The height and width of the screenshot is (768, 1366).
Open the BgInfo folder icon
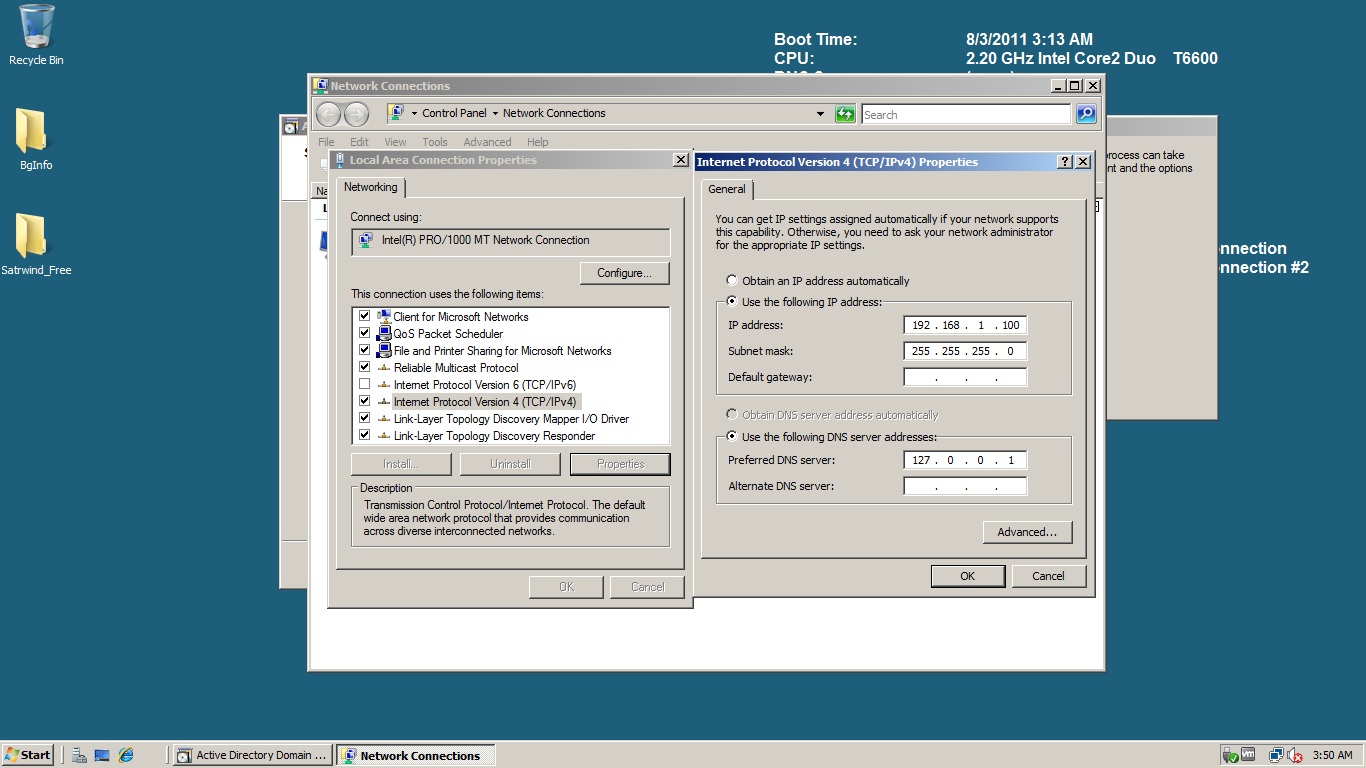[33, 132]
